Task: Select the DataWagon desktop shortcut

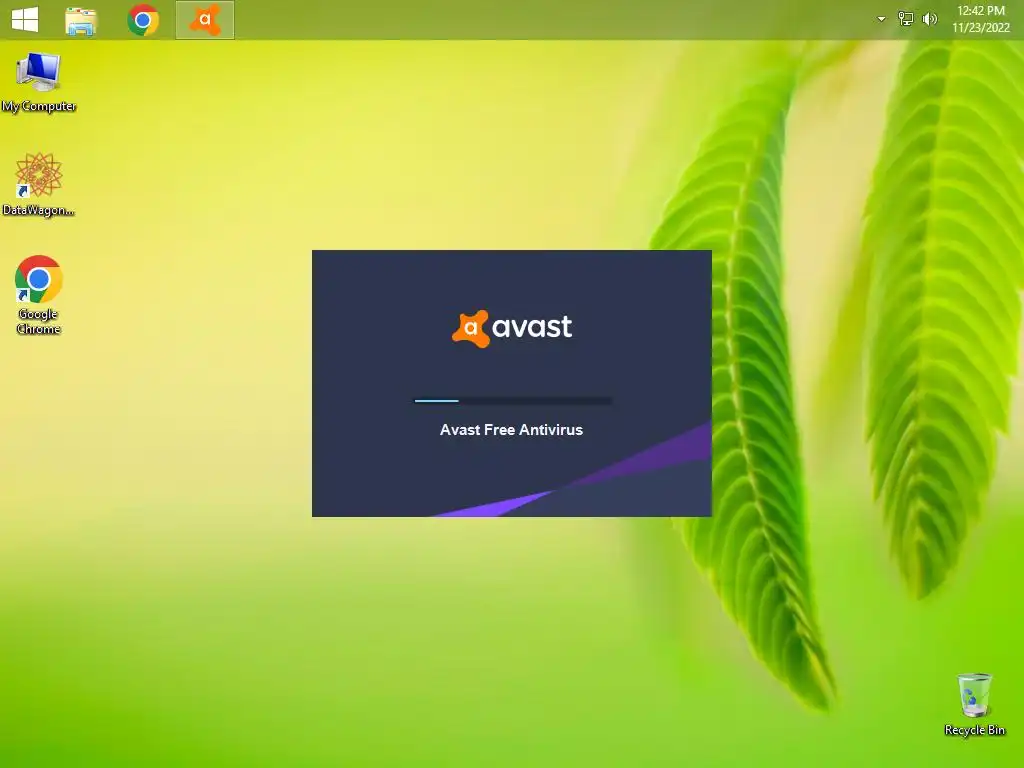Action: pos(39,185)
